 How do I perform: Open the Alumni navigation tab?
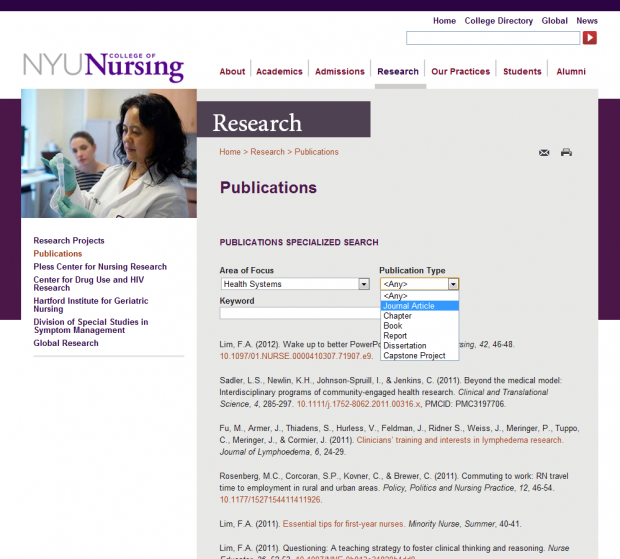571,72
